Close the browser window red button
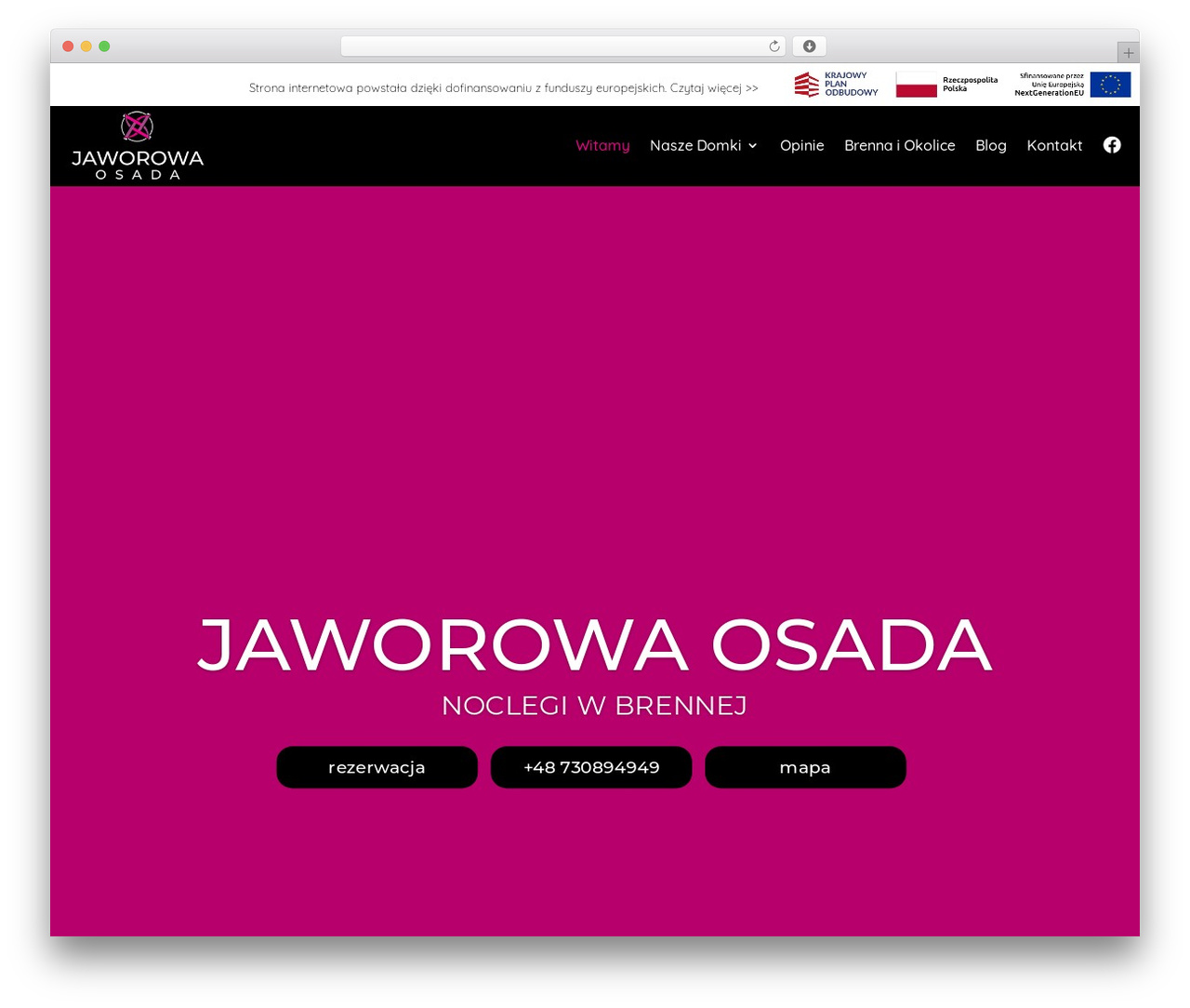 click(68, 46)
